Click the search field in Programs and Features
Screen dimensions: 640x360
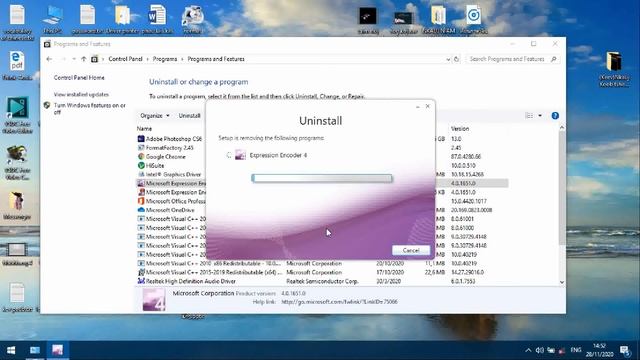click(x=512, y=59)
